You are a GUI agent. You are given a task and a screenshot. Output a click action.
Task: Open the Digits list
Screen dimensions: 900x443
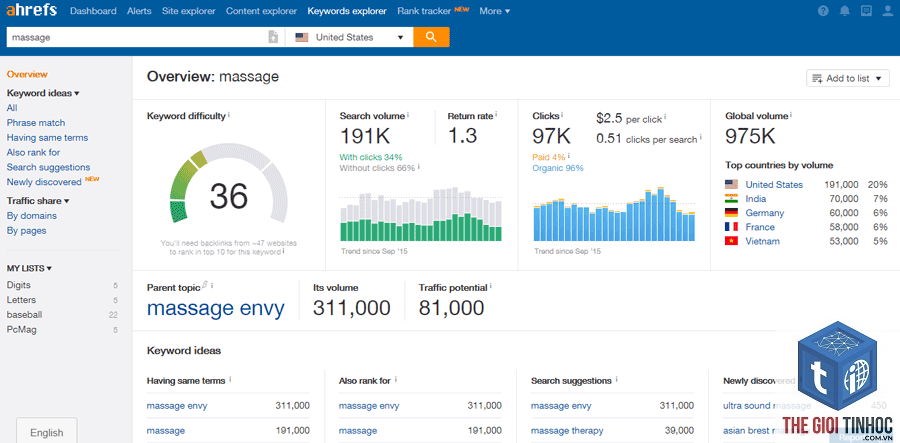click(18, 285)
